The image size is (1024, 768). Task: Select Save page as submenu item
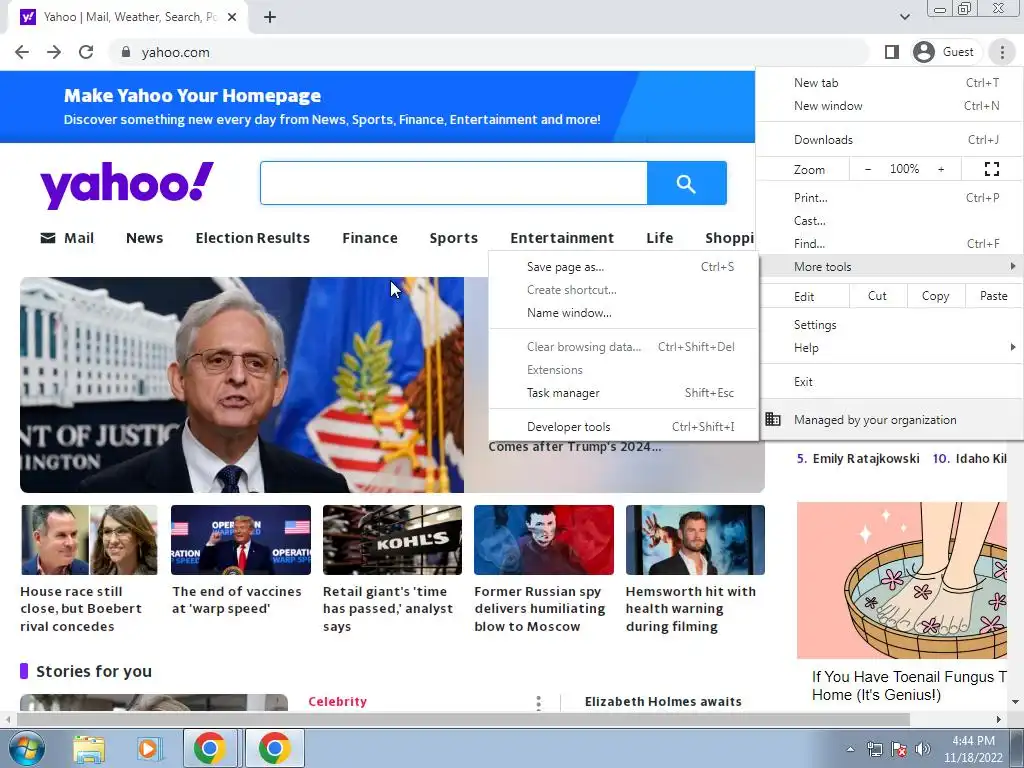(x=624, y=267)
